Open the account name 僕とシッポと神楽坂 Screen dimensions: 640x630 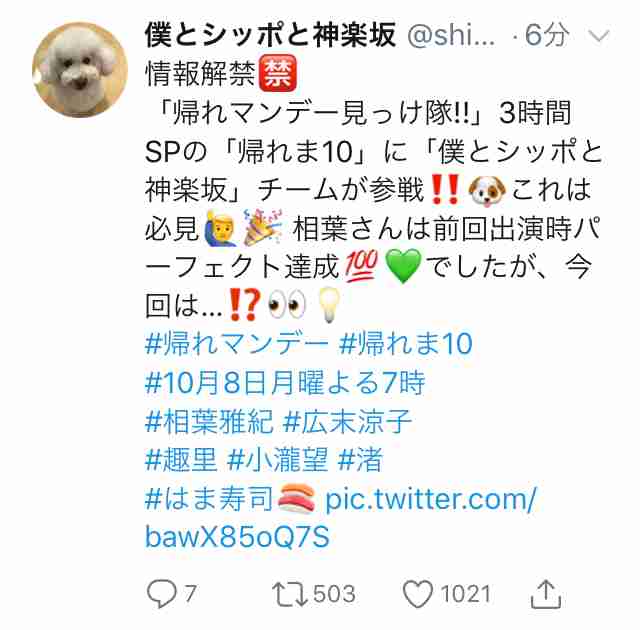click(271, 35)
